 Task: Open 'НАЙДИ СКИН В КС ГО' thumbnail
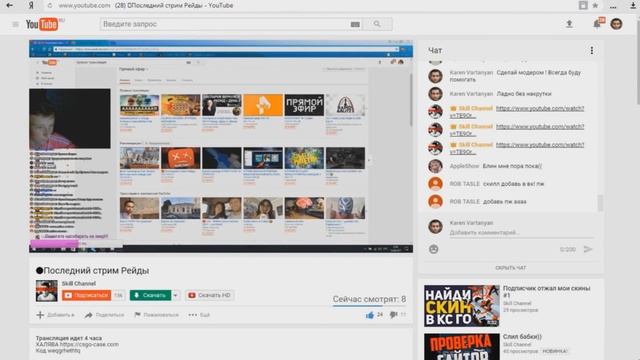[x=462, y=306]
